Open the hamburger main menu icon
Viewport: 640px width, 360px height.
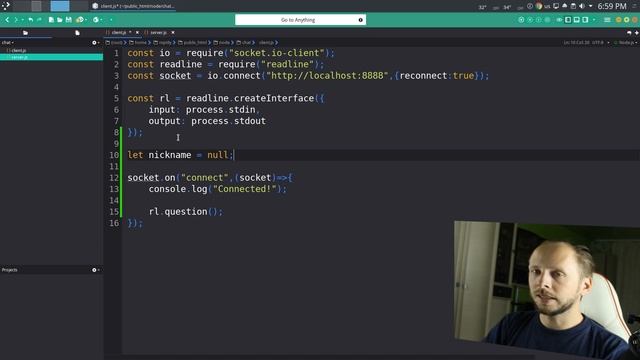click(607, 20)
